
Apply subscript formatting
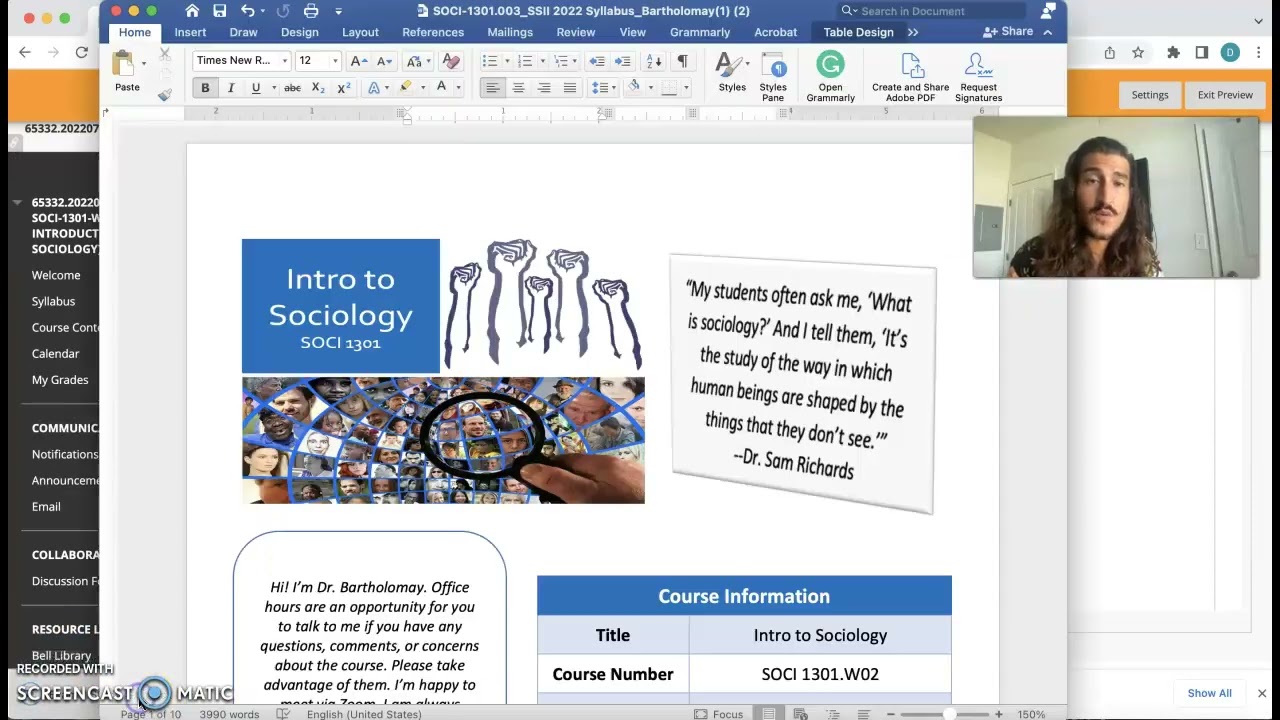(318, 88)
